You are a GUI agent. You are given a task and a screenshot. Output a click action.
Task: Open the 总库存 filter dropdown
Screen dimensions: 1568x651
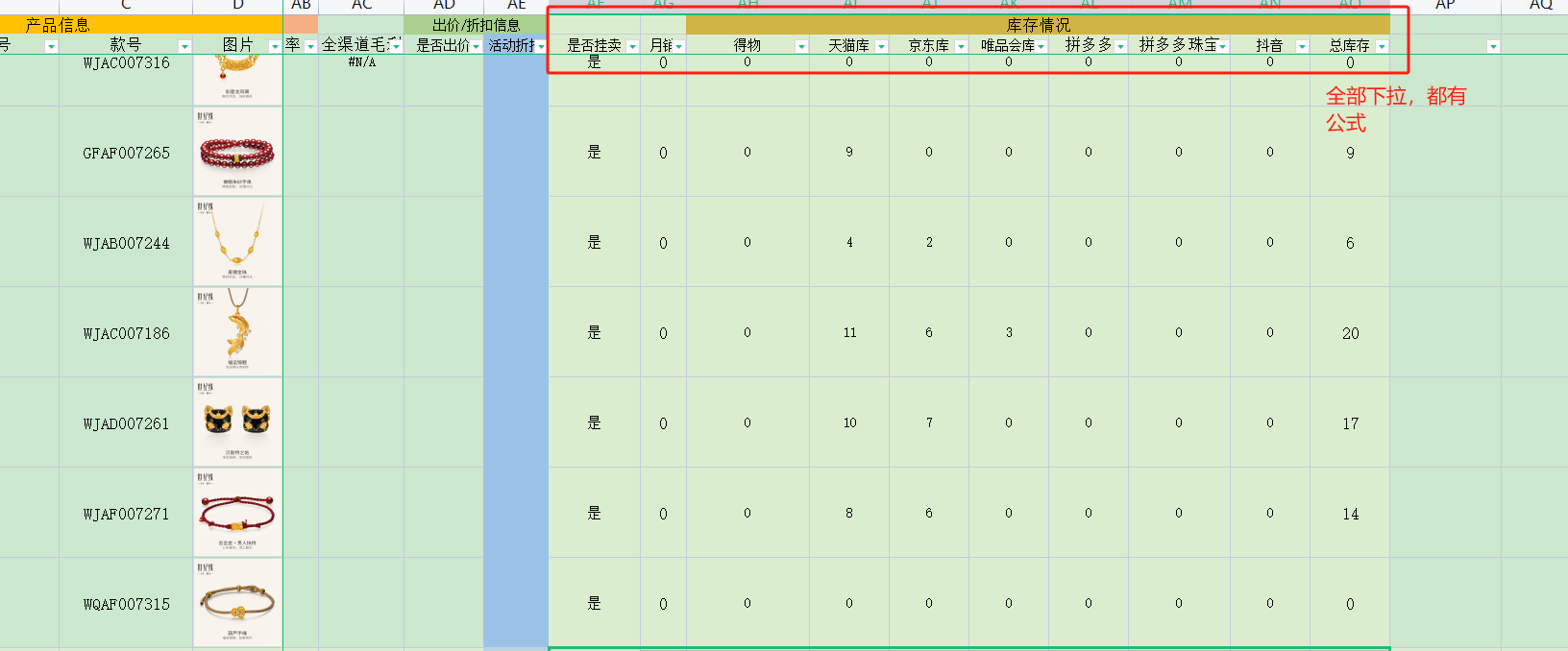1382,46
